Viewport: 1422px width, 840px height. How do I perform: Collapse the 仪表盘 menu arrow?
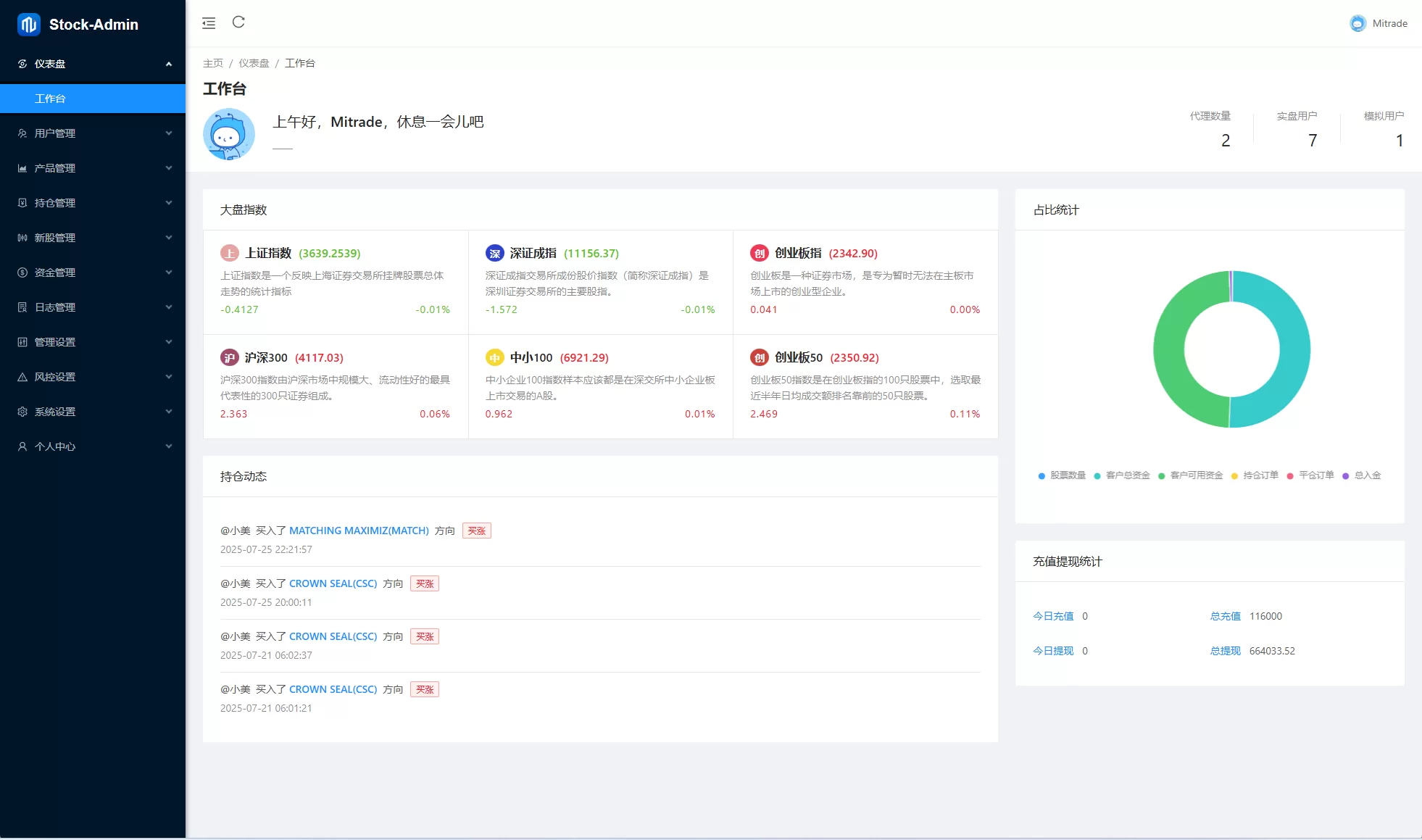coord(169,64)
